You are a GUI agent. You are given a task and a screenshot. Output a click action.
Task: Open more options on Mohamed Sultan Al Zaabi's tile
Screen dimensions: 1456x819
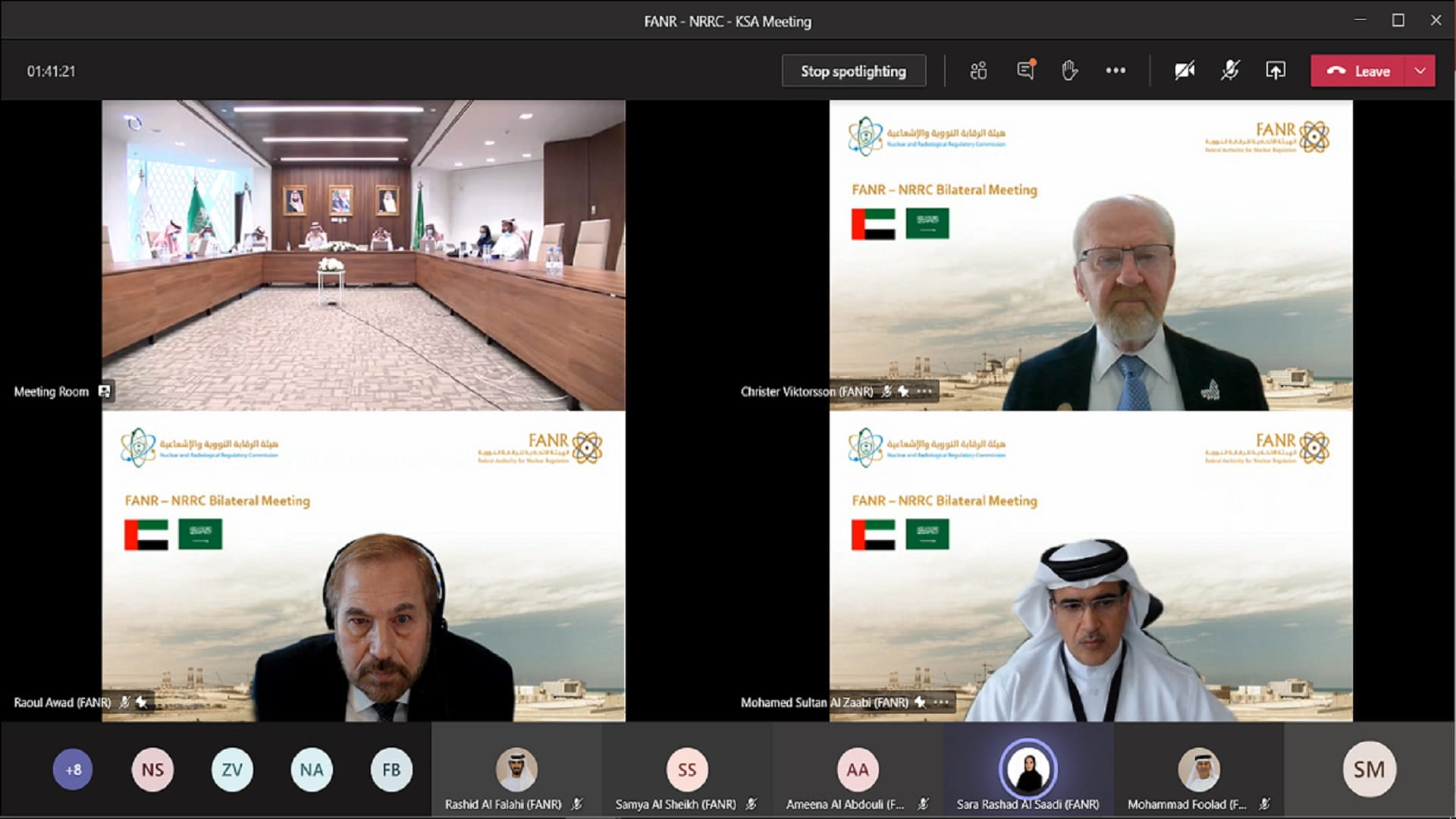[940, 703]
